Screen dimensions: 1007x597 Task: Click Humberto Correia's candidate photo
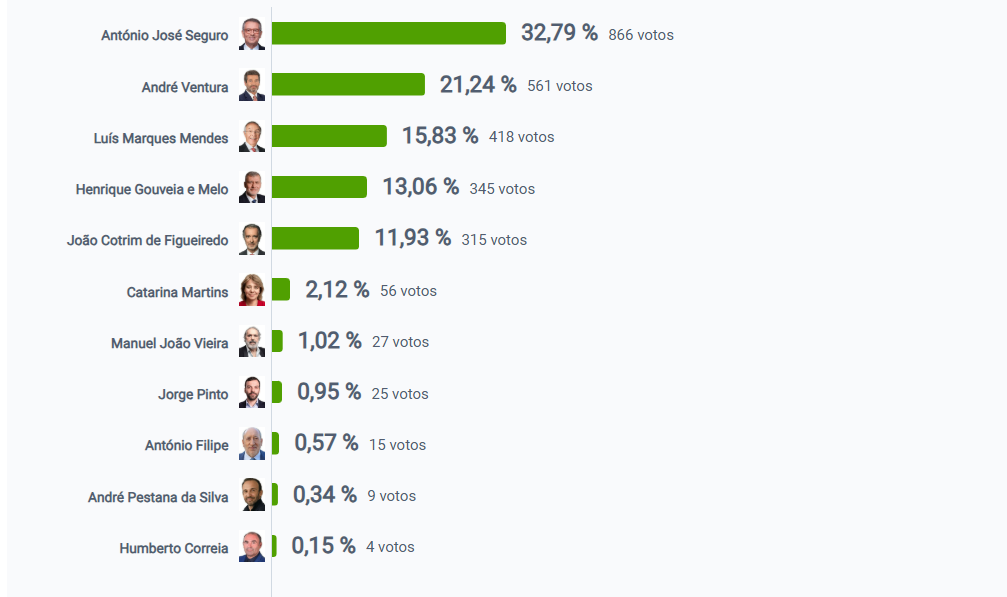coord(252,547)
